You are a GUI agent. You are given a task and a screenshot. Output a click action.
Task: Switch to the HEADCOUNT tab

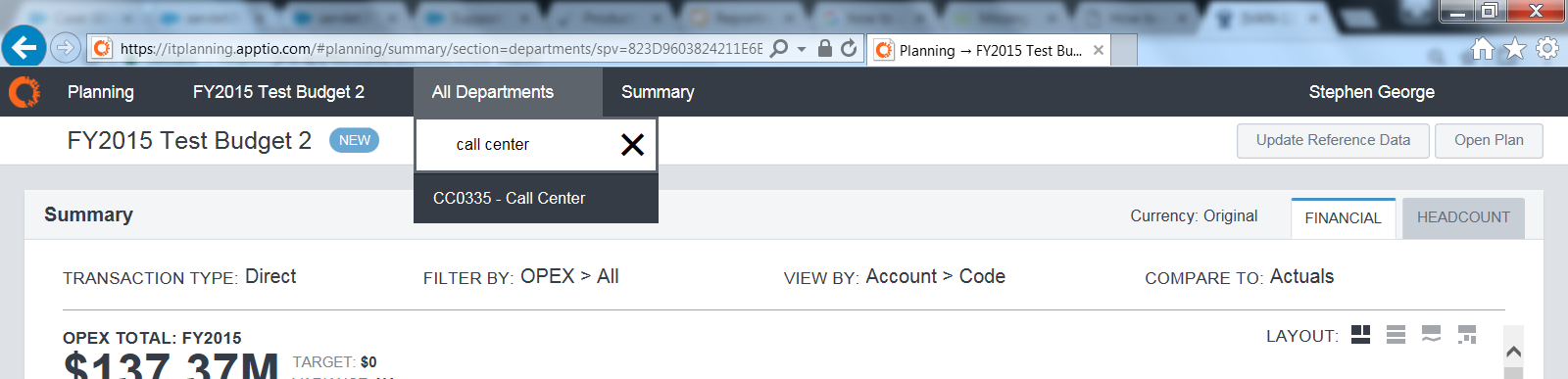point(1463,217)
